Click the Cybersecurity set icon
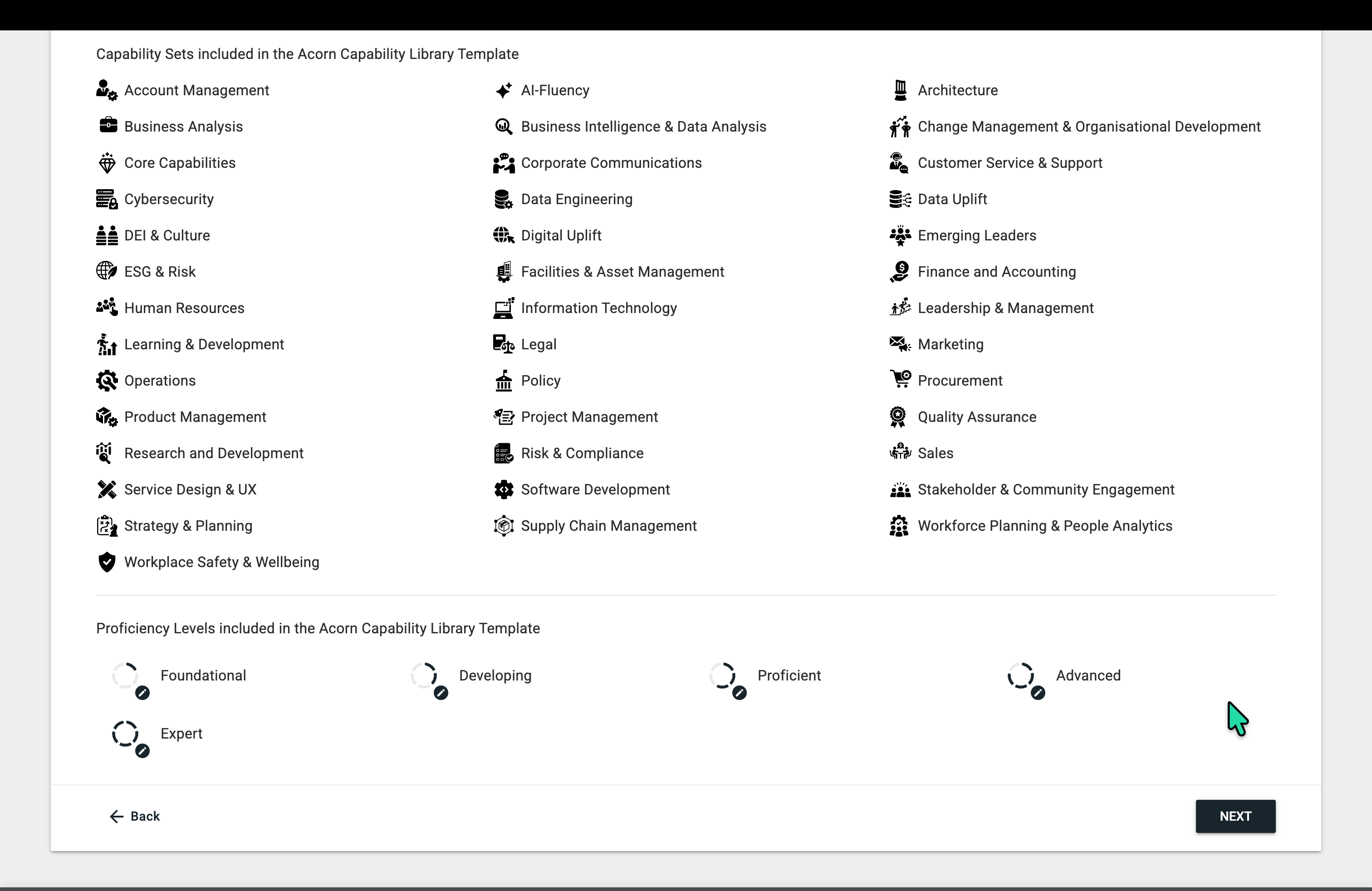Image resolution: width=1372 pixels, height=891 pixels. point(107,200)
